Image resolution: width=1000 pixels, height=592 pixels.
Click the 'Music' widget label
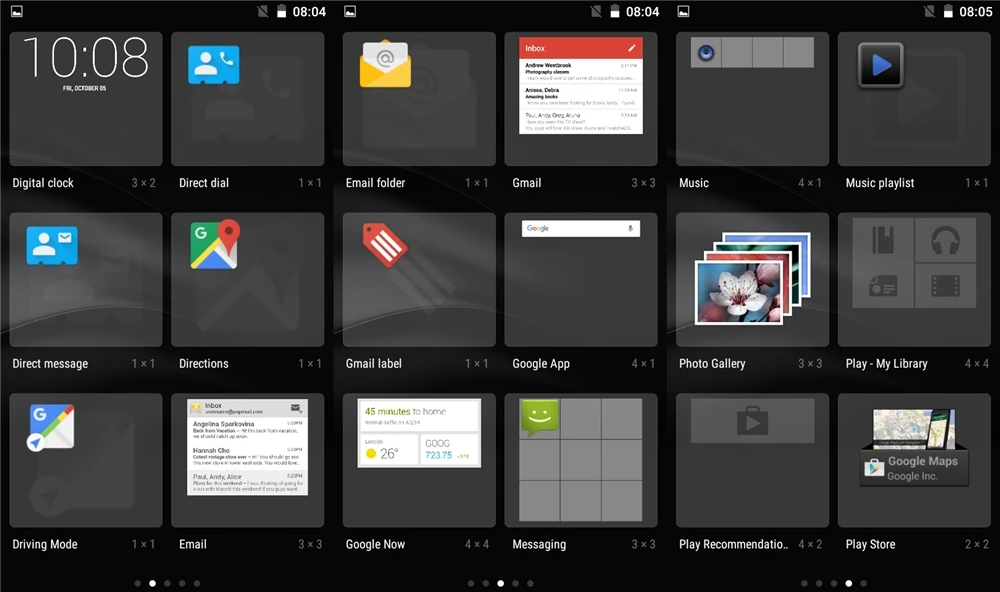pyautogui.click(x=694, y=183)
